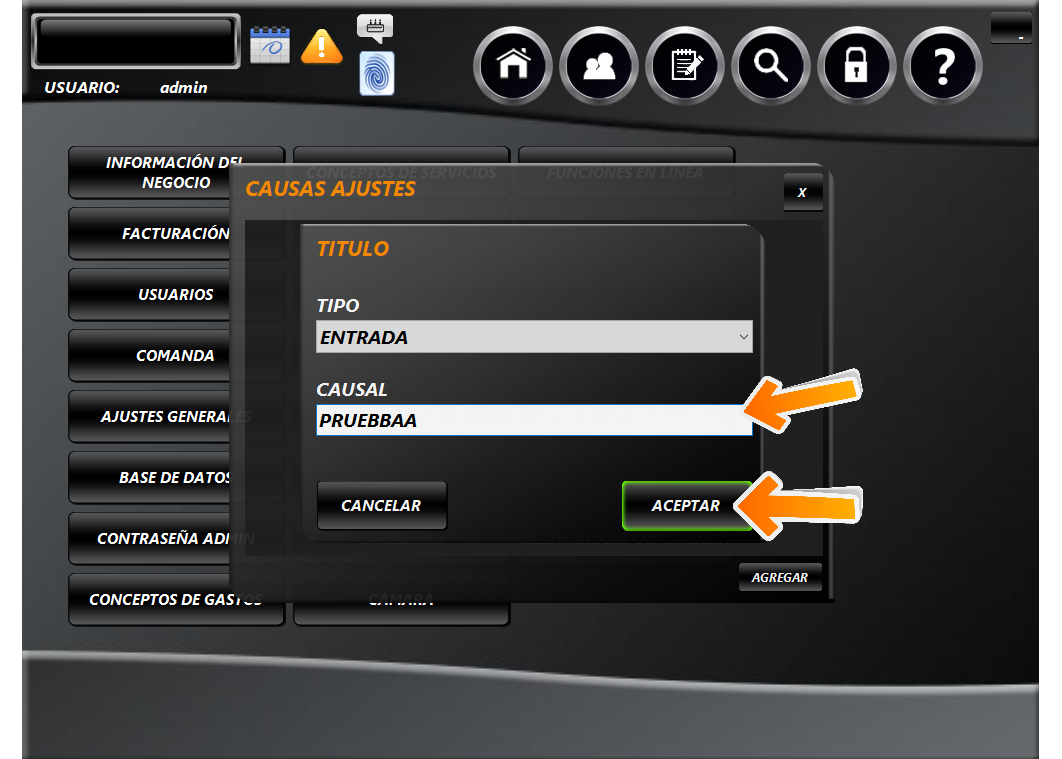The image size is (1062, 759).
Task: Click the yellow warning triangle icon
Action: (321, 45)
